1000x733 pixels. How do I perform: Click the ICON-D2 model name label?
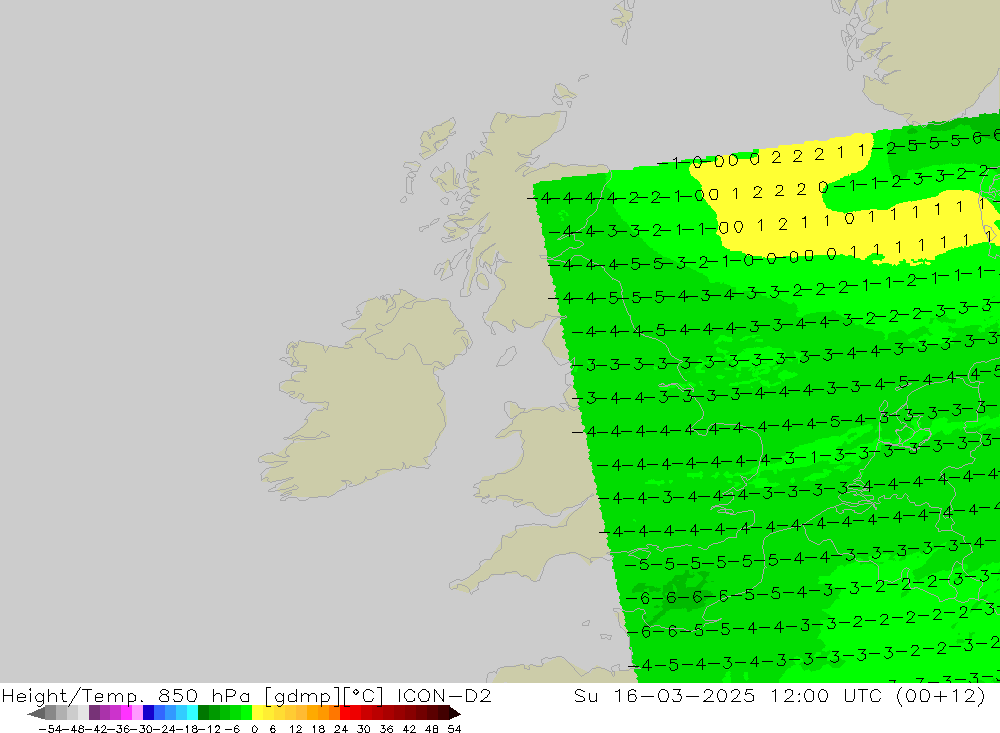[444, 695]
